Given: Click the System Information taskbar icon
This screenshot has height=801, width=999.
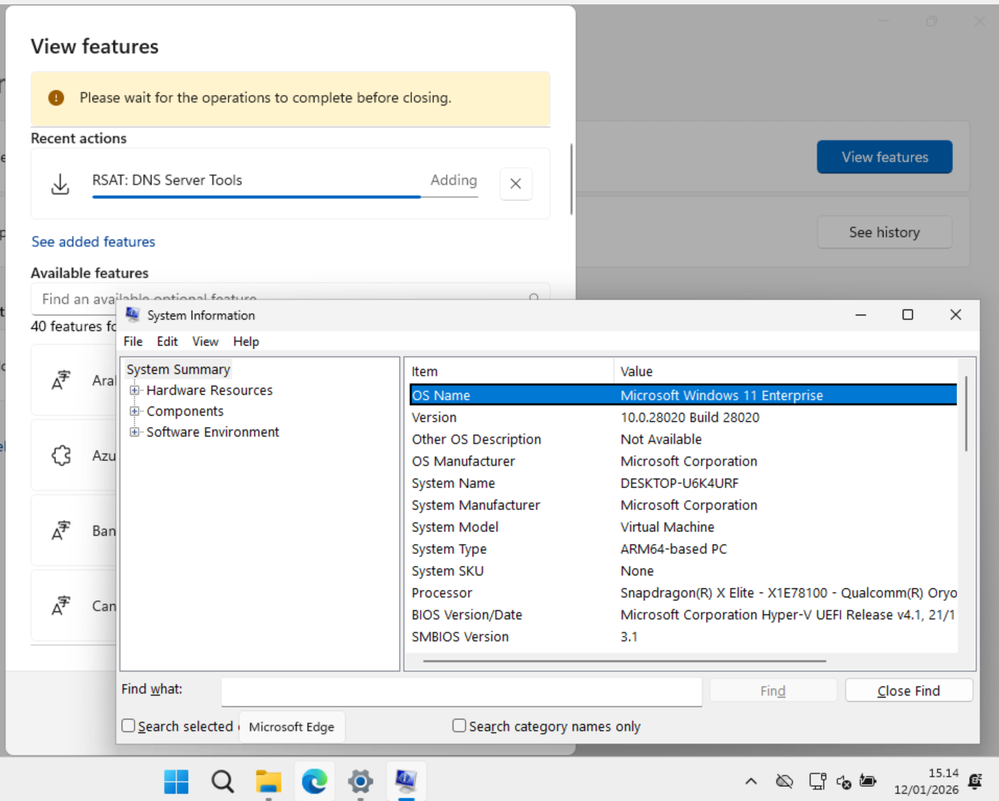Looking at the screenshot, I should pos(406,781).
